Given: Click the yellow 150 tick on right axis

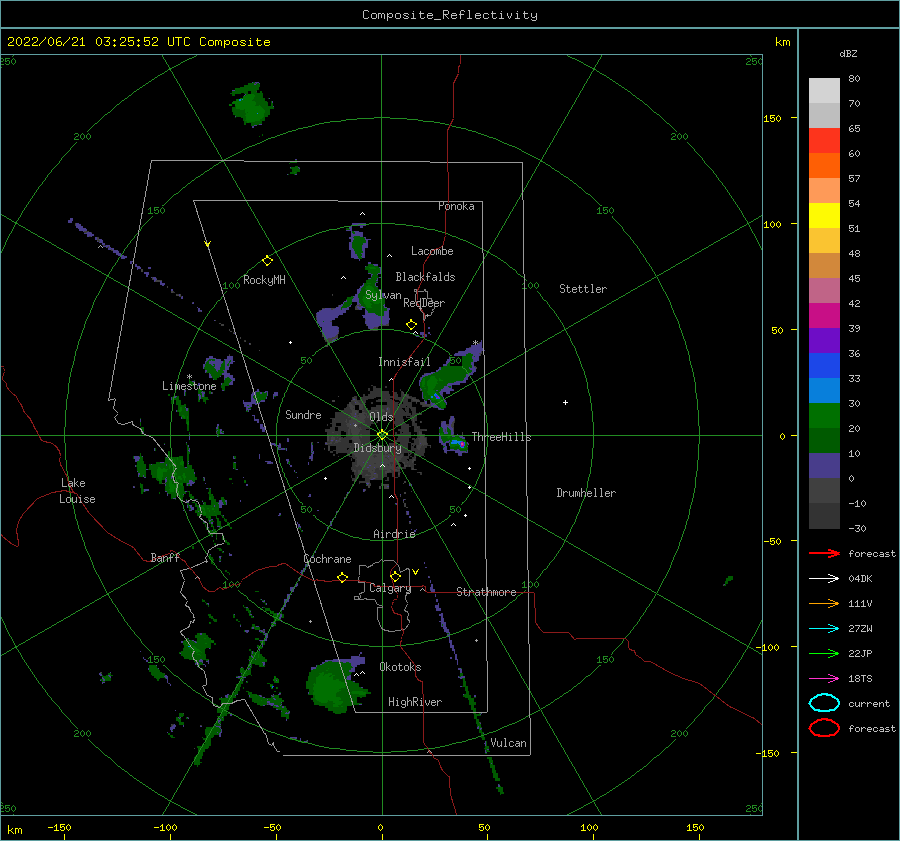Looking at the screenshot, I should [772, 118].
